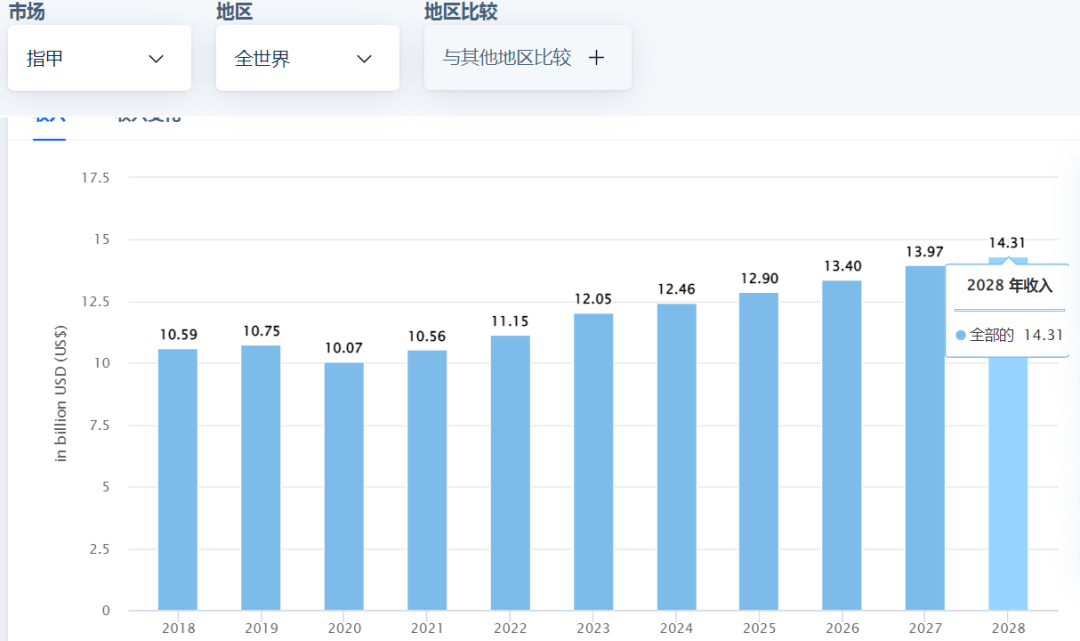Click the 2023 axis label
This screenshot has height=641, width=1080.
[x=593, y=628]
